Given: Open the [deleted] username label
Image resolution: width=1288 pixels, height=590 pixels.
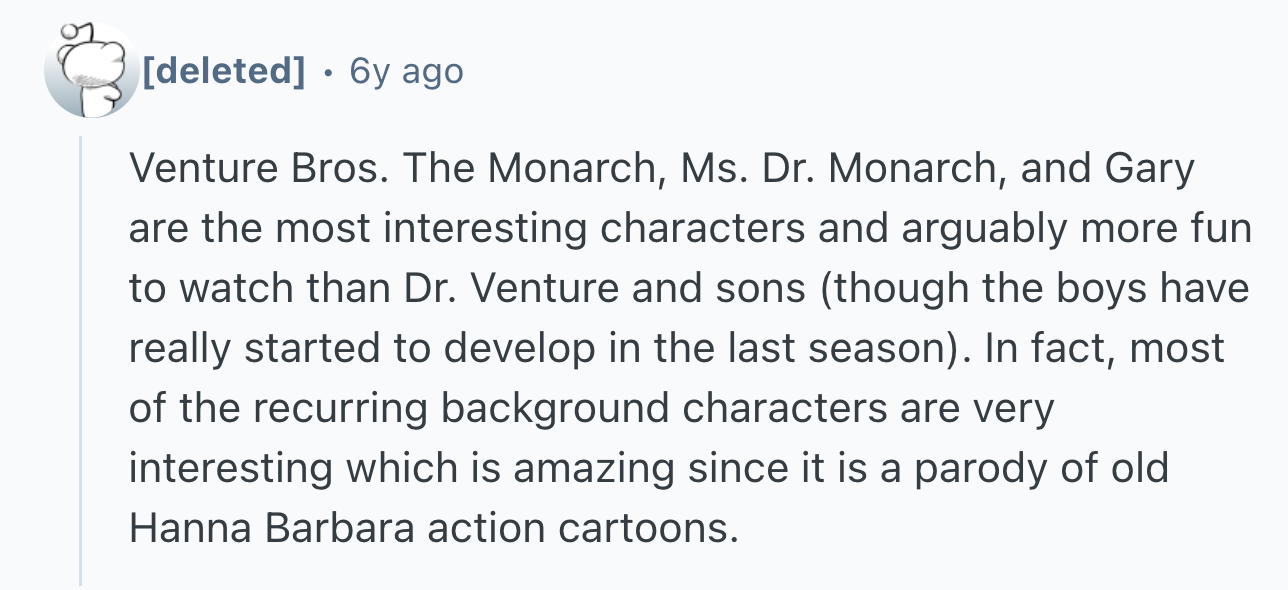Looking at the screenshot, I should pyautogui.click(x=223, y=71).
